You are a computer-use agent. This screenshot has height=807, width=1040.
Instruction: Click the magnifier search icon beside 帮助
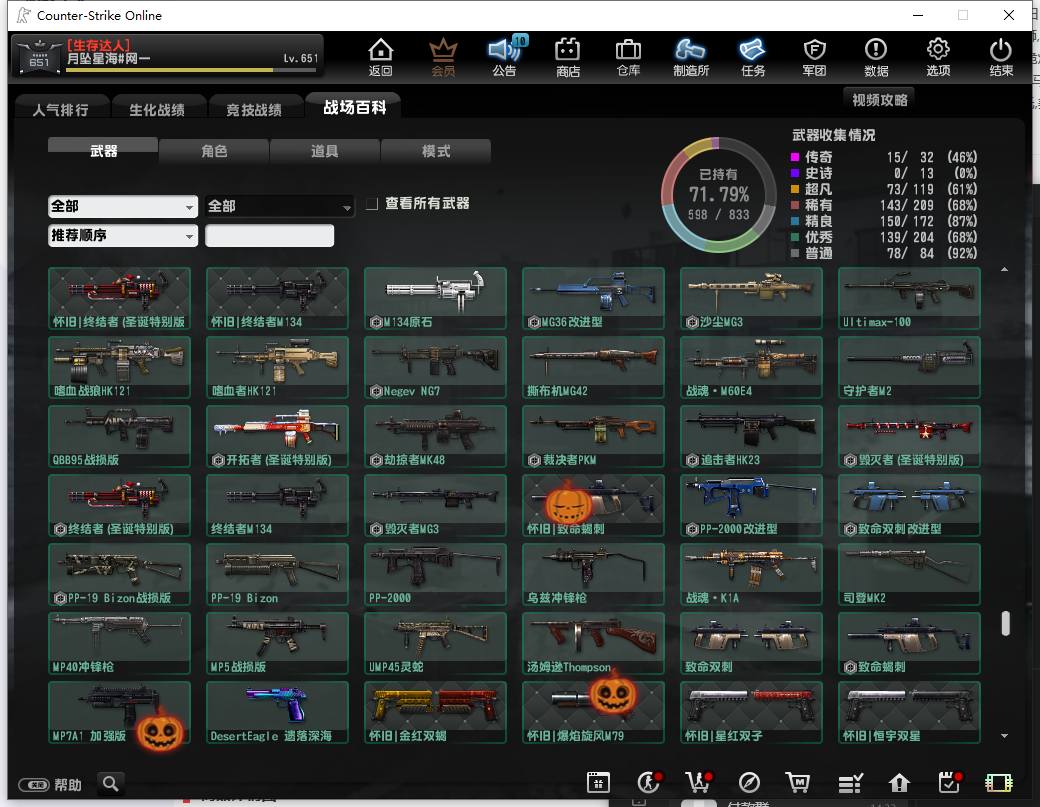point(111,784)
